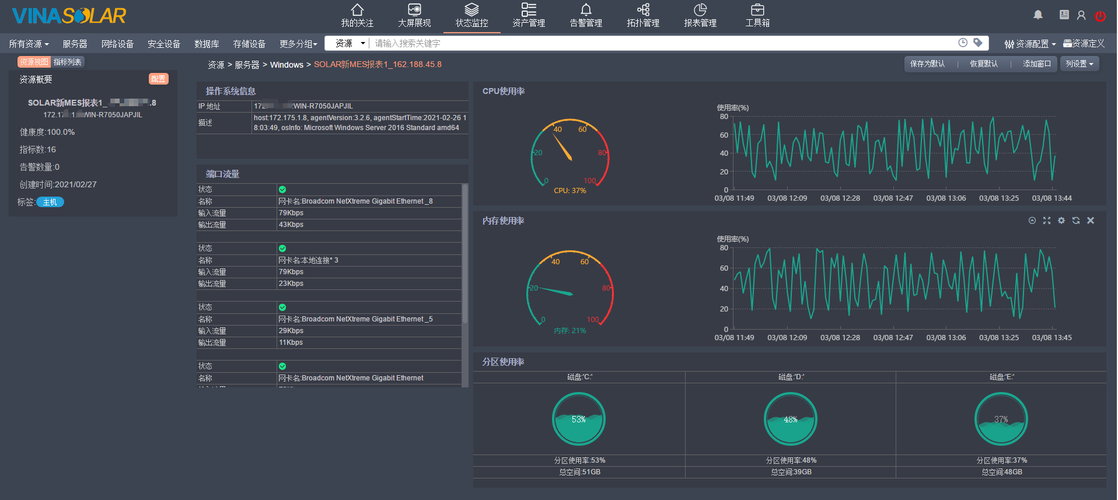Click the 分区使用率:48% cell
This screenshot has width=1118, height=500.
(791, 460)
